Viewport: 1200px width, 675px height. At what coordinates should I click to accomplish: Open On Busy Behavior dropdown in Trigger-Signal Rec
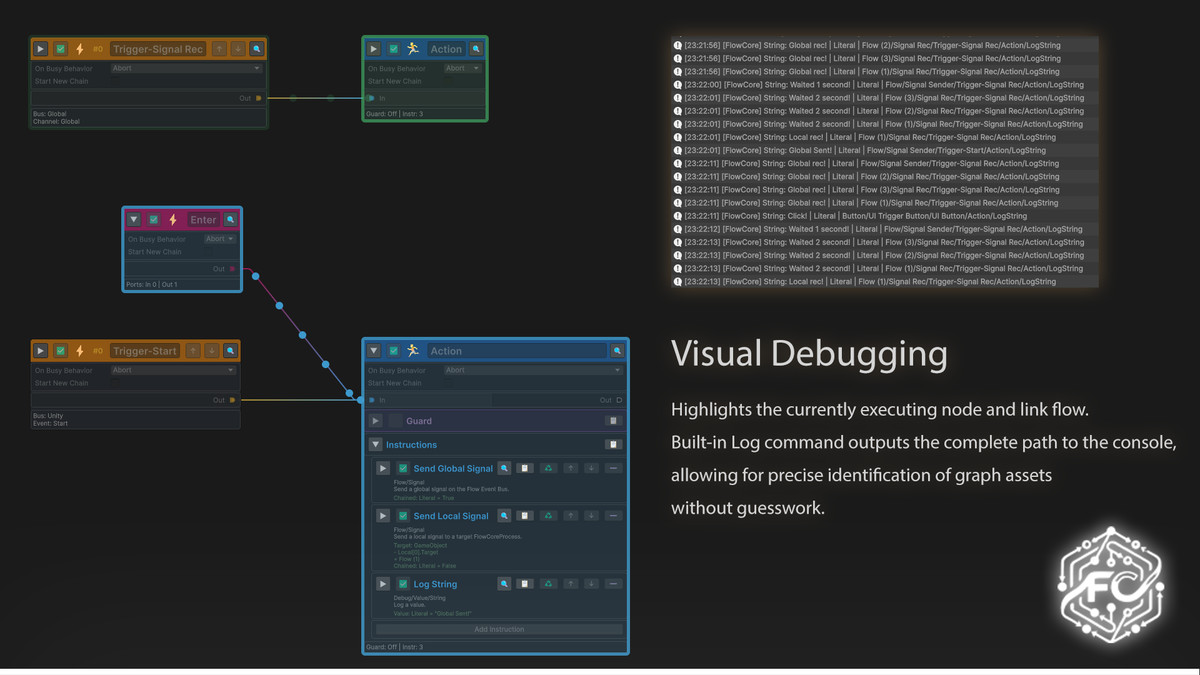[185, 69]
